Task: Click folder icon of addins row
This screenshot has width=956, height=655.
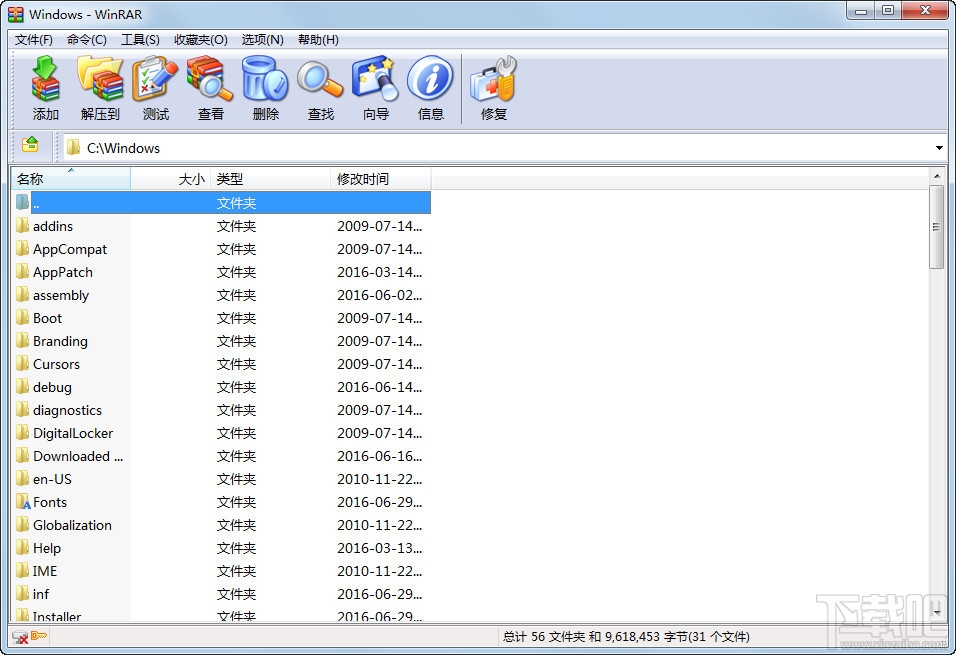Action: [x=23, y=226]
